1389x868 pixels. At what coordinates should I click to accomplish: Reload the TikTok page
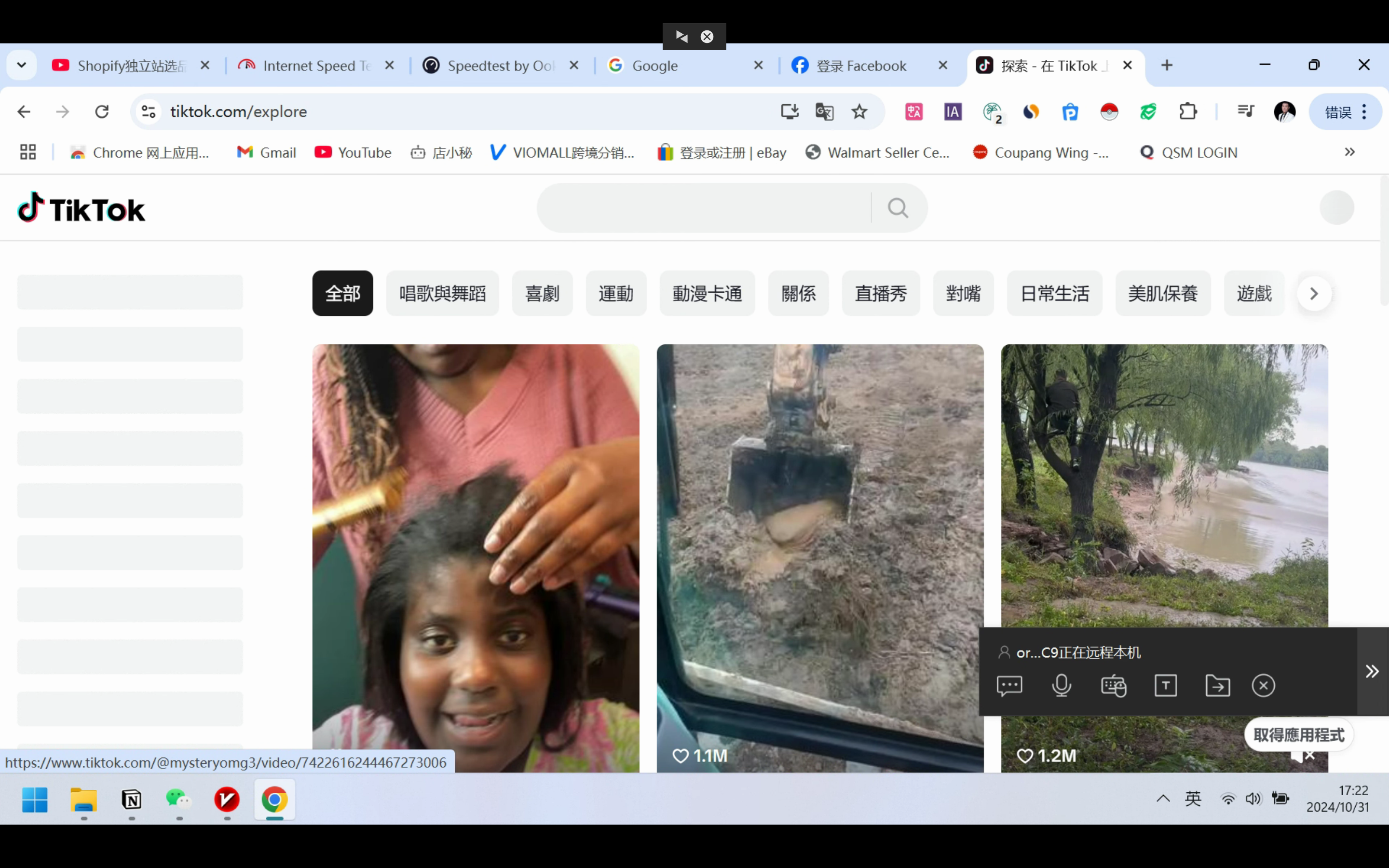point(102,111)
